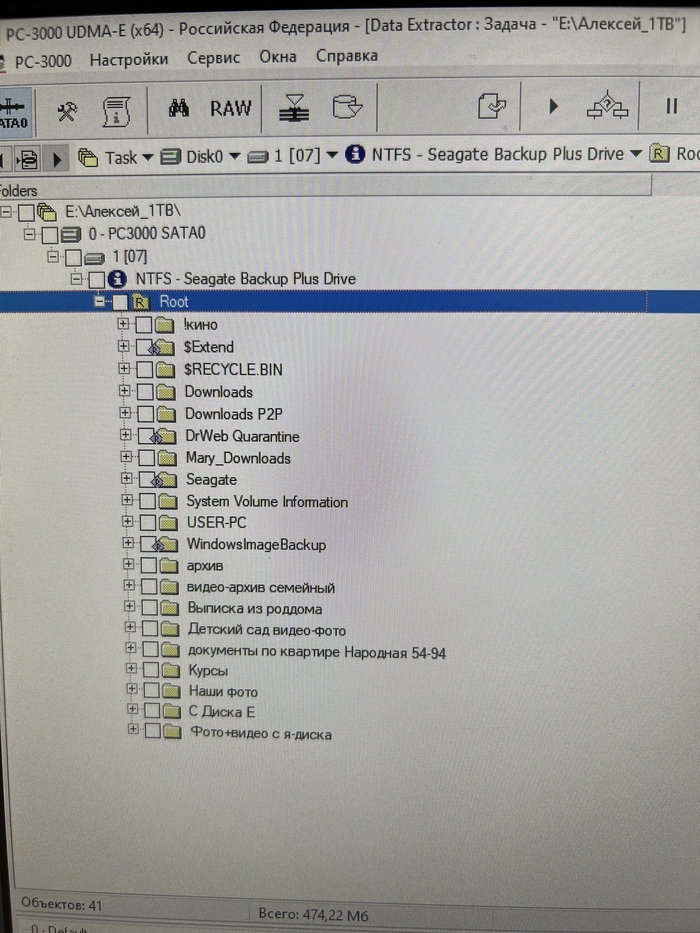700x933 pixels.
Task: Click the System Volume Information folder icon
Action: point(168,502)
